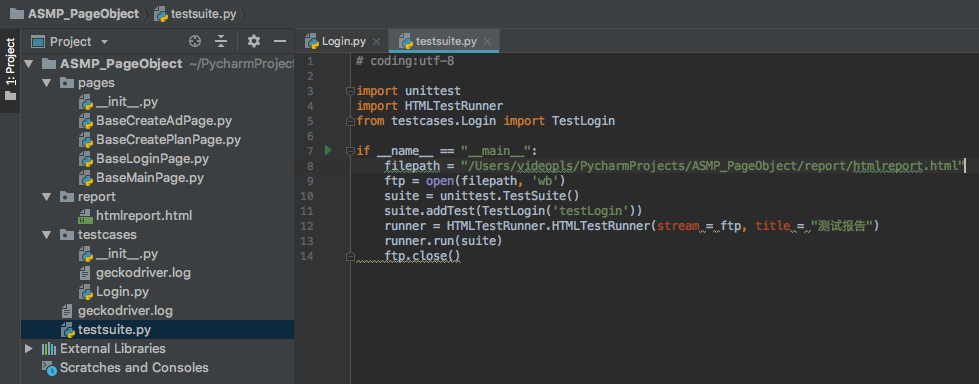This screenshot has width=979, height=384.
Task: Click the pages folder name
Action: click(x=96, y=83)
